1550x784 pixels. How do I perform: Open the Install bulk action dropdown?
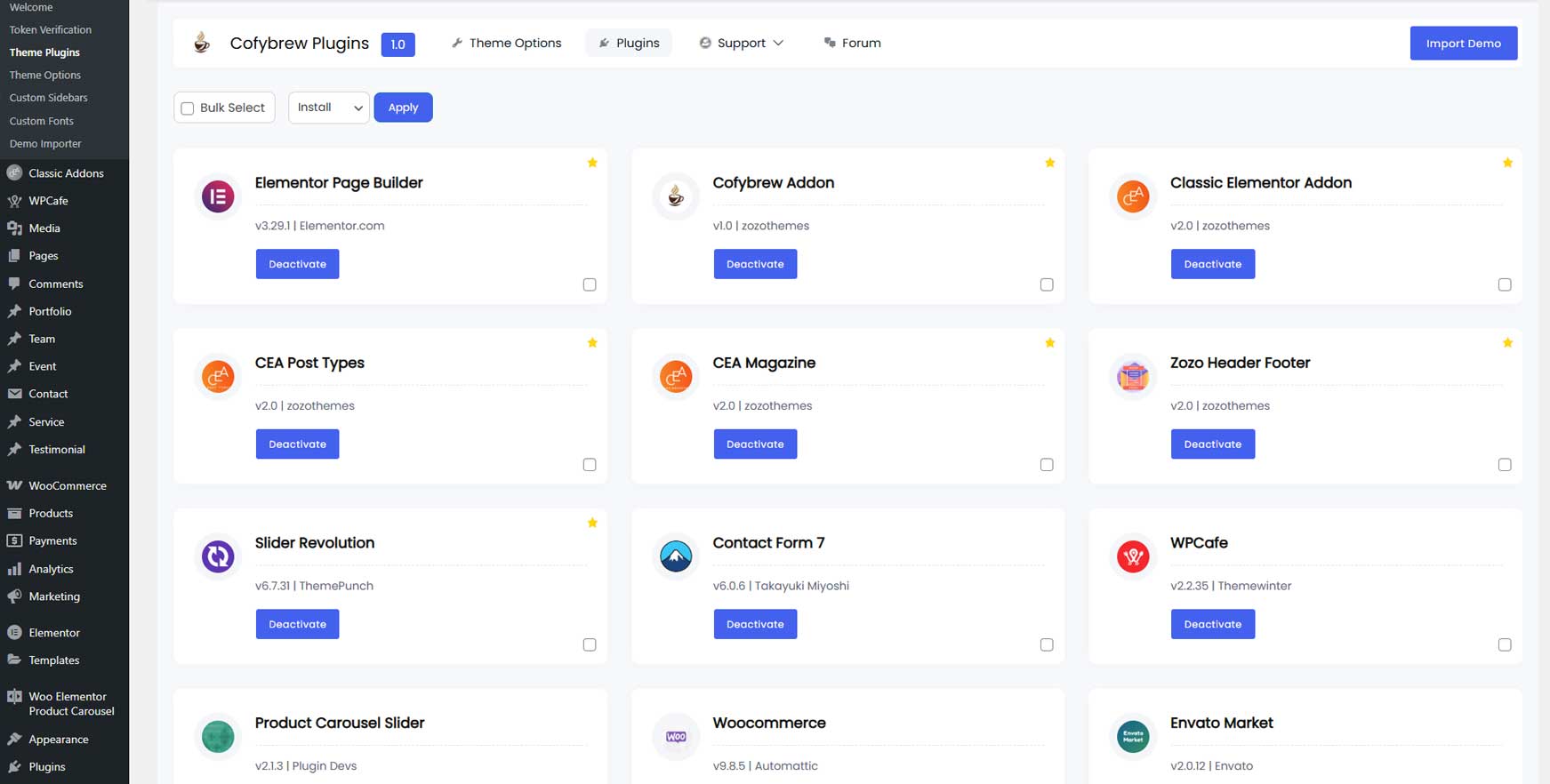(329, 108)
